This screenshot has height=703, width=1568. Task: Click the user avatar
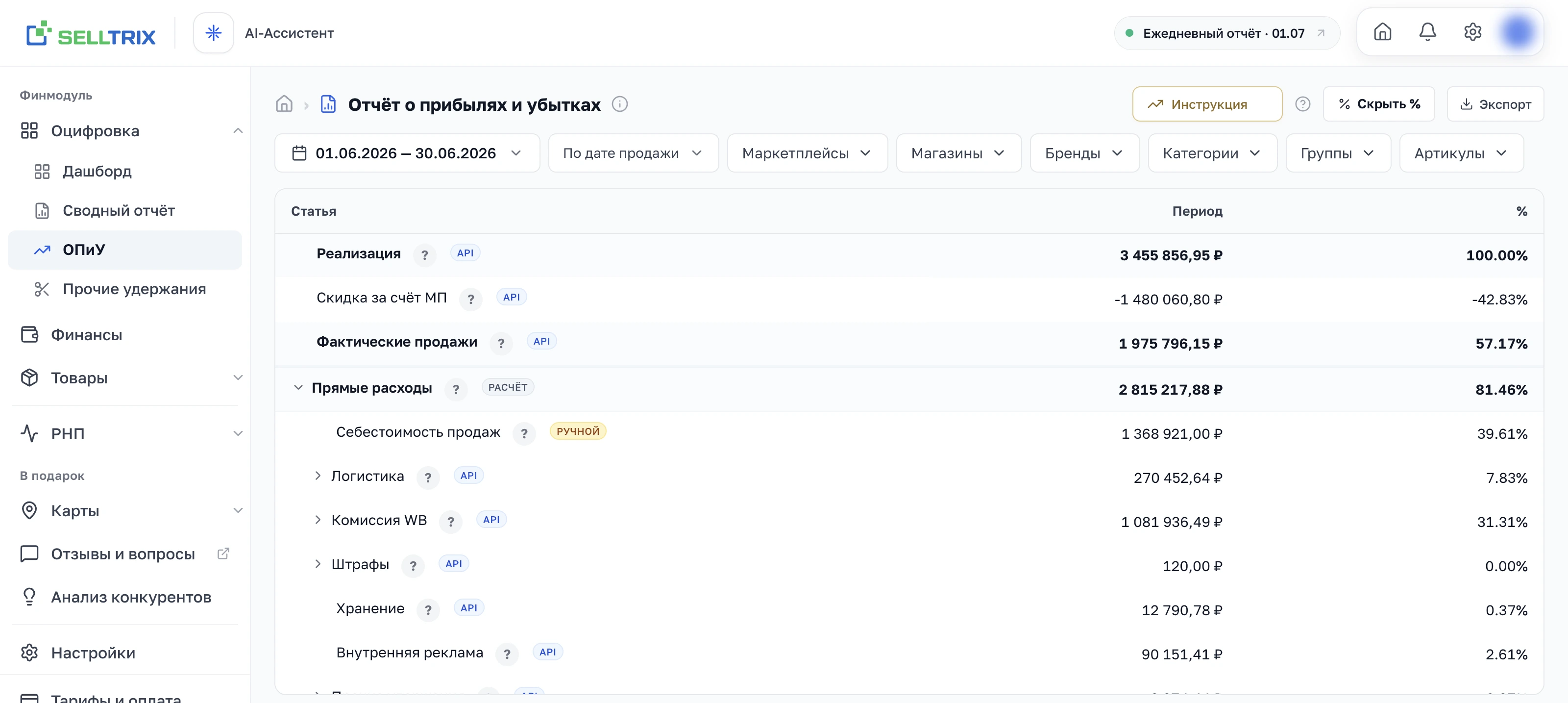point(1518,32)
